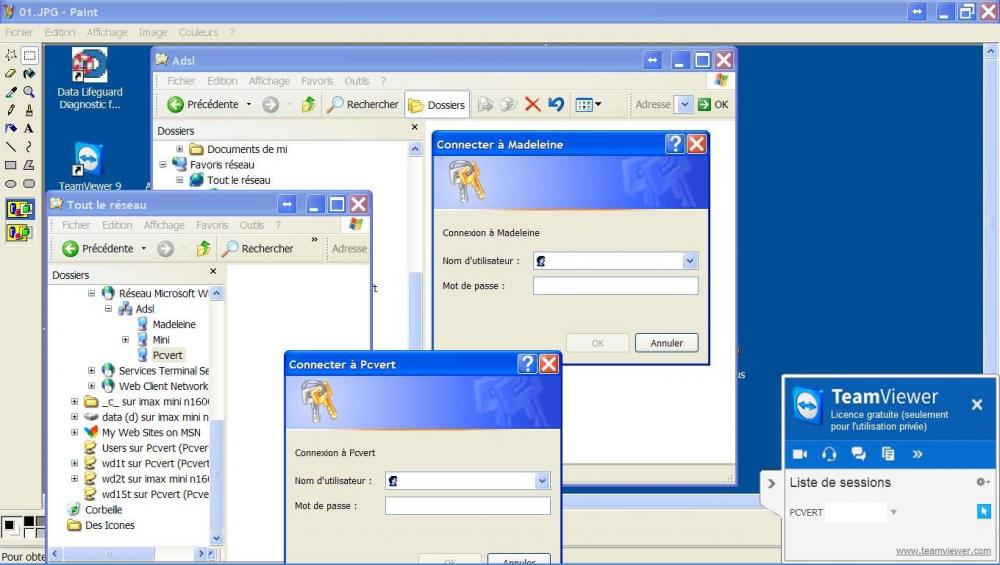
Task: Open the username dropdown in Madeleine dialog
Action: [689, 261]
